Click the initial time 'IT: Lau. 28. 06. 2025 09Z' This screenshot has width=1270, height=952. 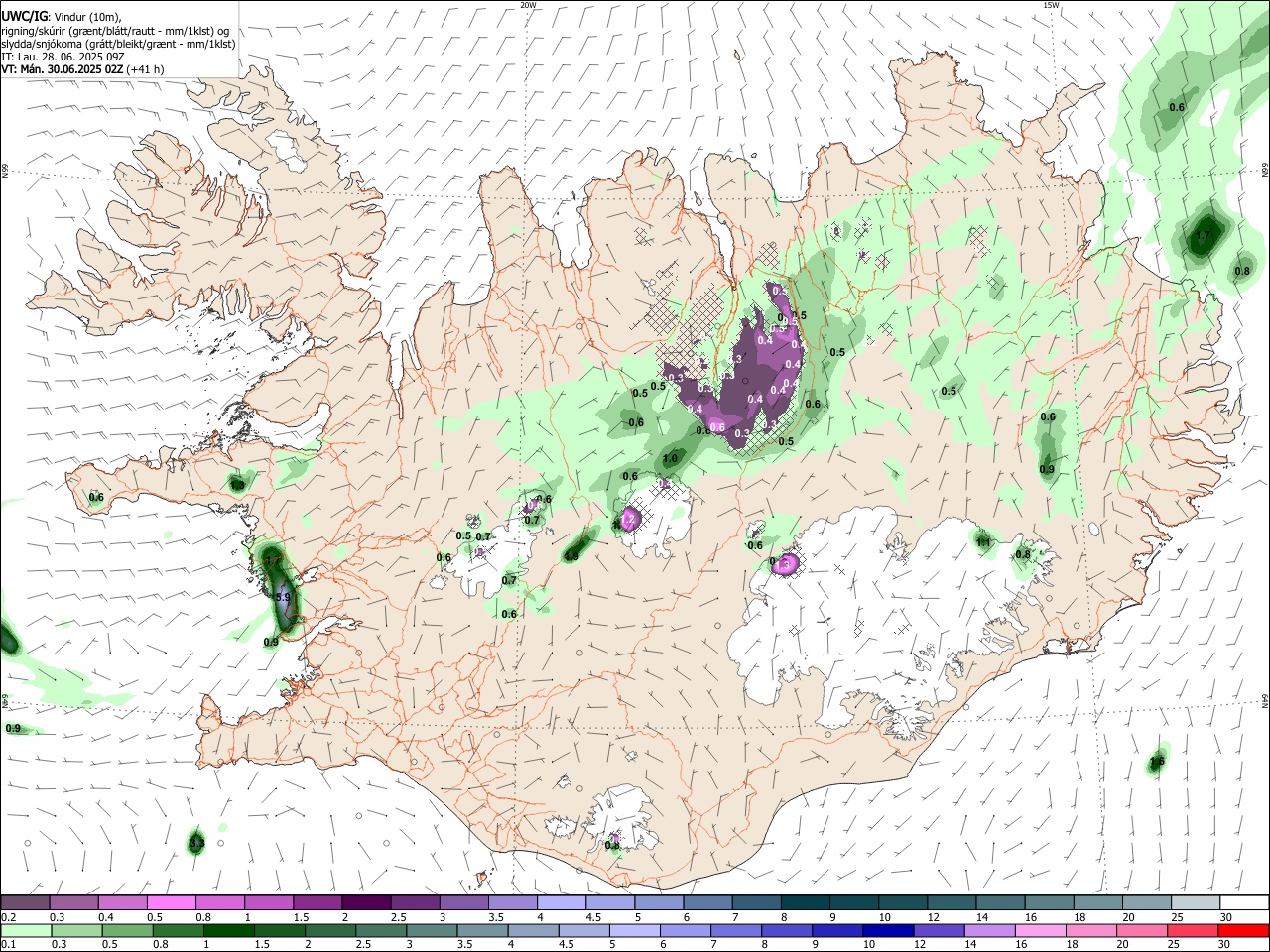(x=63, y=57)
